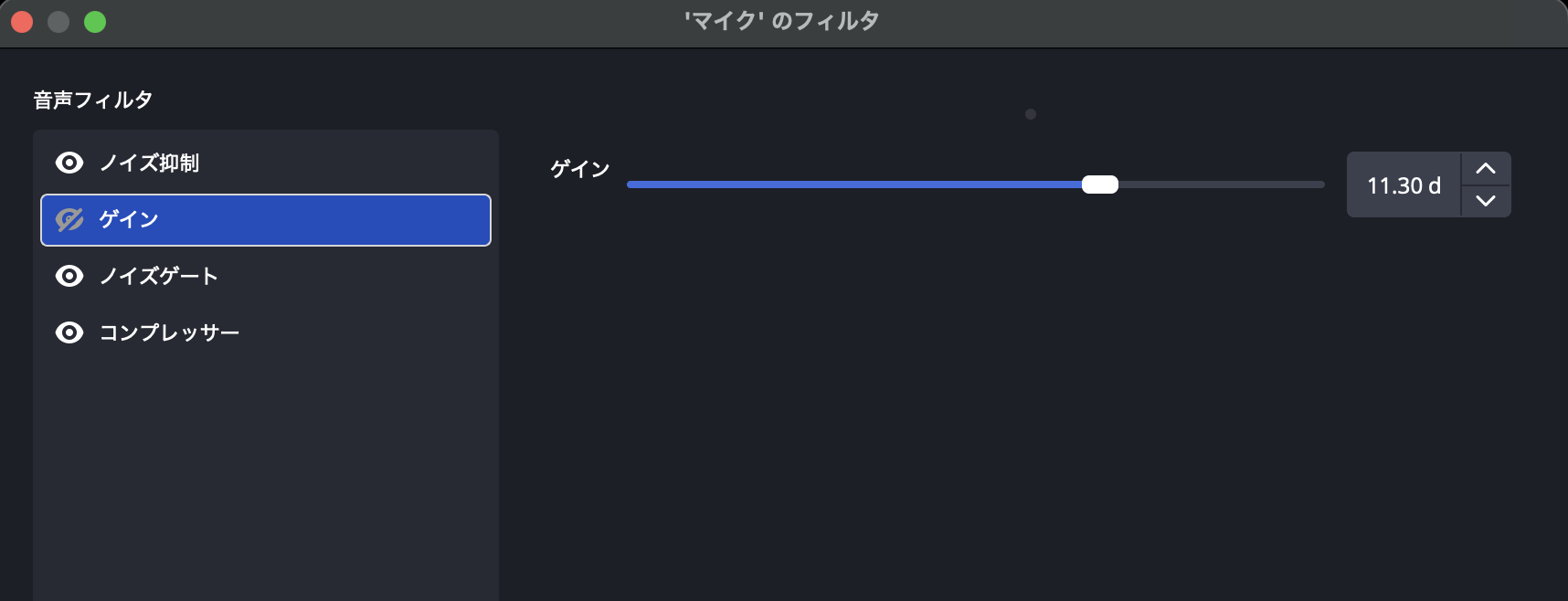Viewport: 1568px width, 601px height.
Task: Click the blue filled part of gain slider
Action: tap(854, 185)
